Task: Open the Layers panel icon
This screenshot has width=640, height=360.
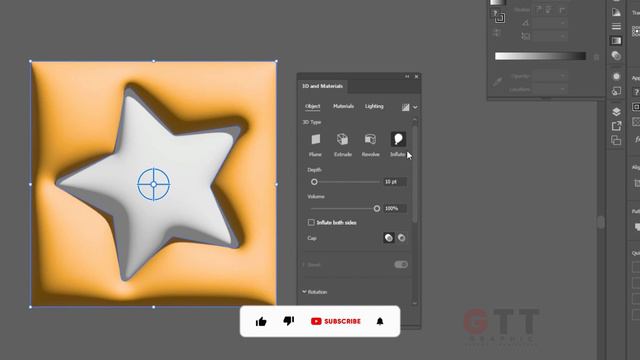Action: (616, 111)
